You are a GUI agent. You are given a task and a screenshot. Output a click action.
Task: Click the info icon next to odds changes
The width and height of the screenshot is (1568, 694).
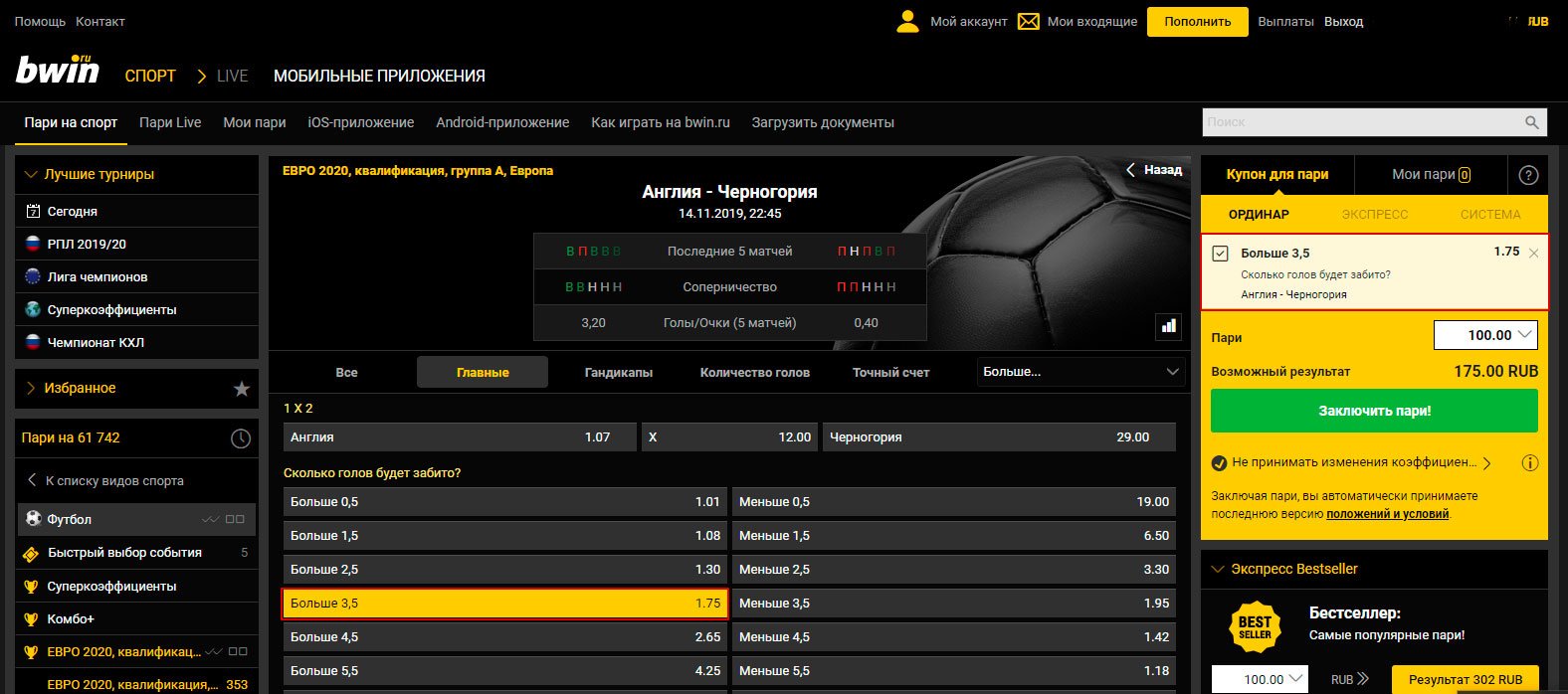point(1530,462)
